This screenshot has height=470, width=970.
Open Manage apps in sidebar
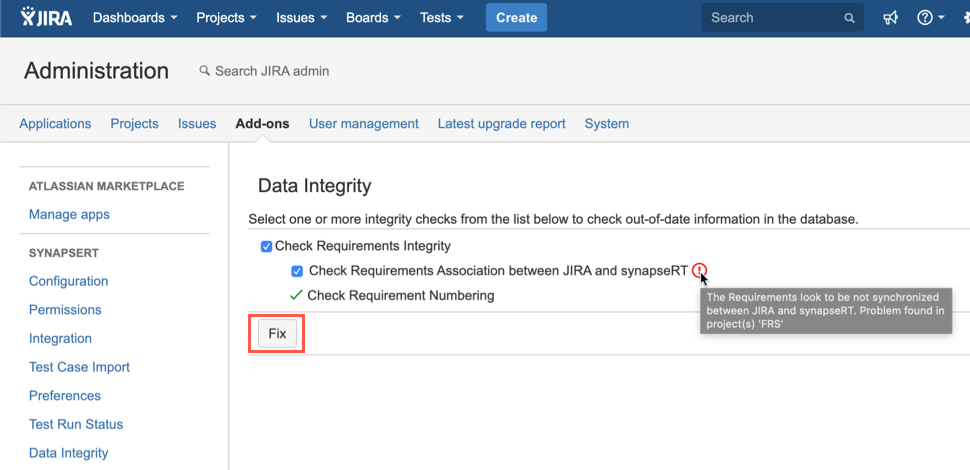click(69, 214)
